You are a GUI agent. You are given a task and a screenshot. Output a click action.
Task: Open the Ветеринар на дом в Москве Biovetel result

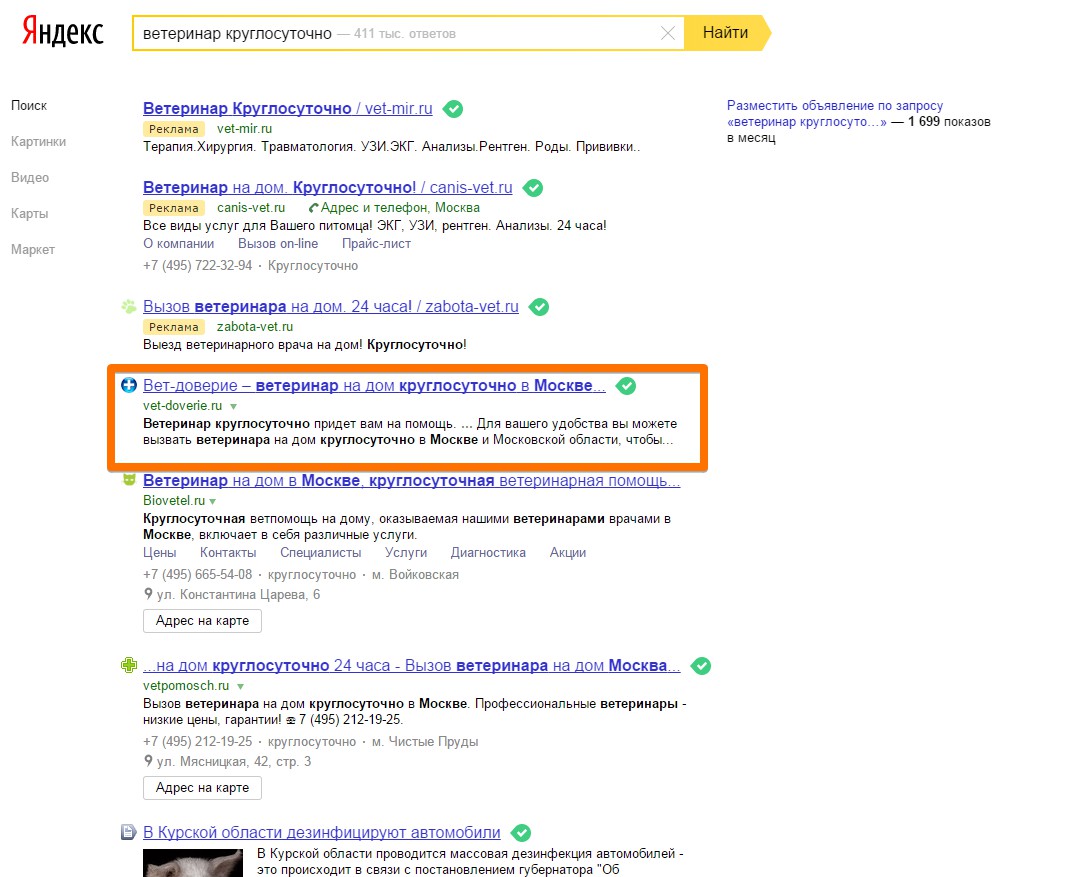click(412, 481)
